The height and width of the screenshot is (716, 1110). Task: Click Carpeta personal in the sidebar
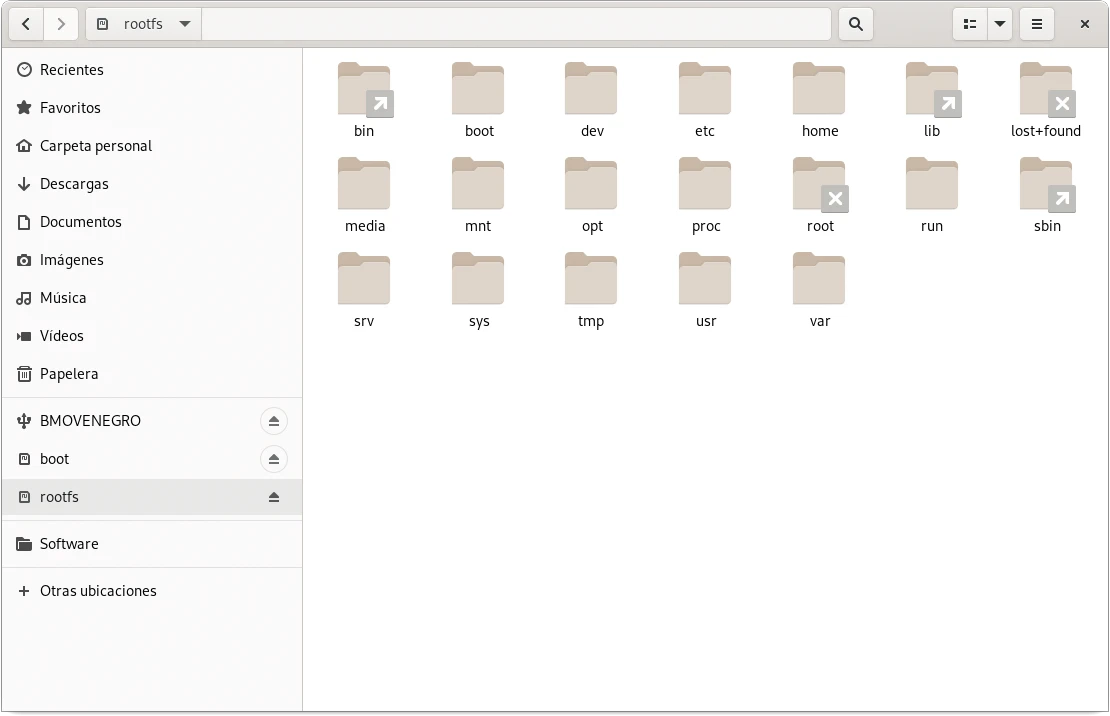(x=96, y=146)
